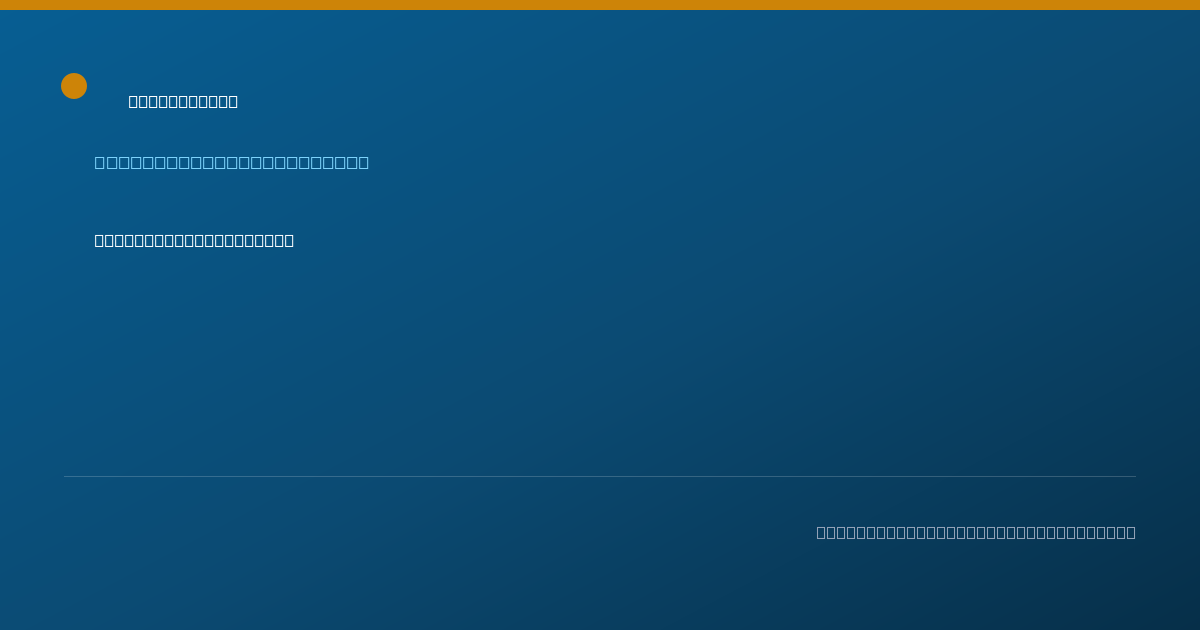1200x630 pixels.
Task: Click the gray footer text at bottom right
Action: pyautogui.click(x=976, y=532)
